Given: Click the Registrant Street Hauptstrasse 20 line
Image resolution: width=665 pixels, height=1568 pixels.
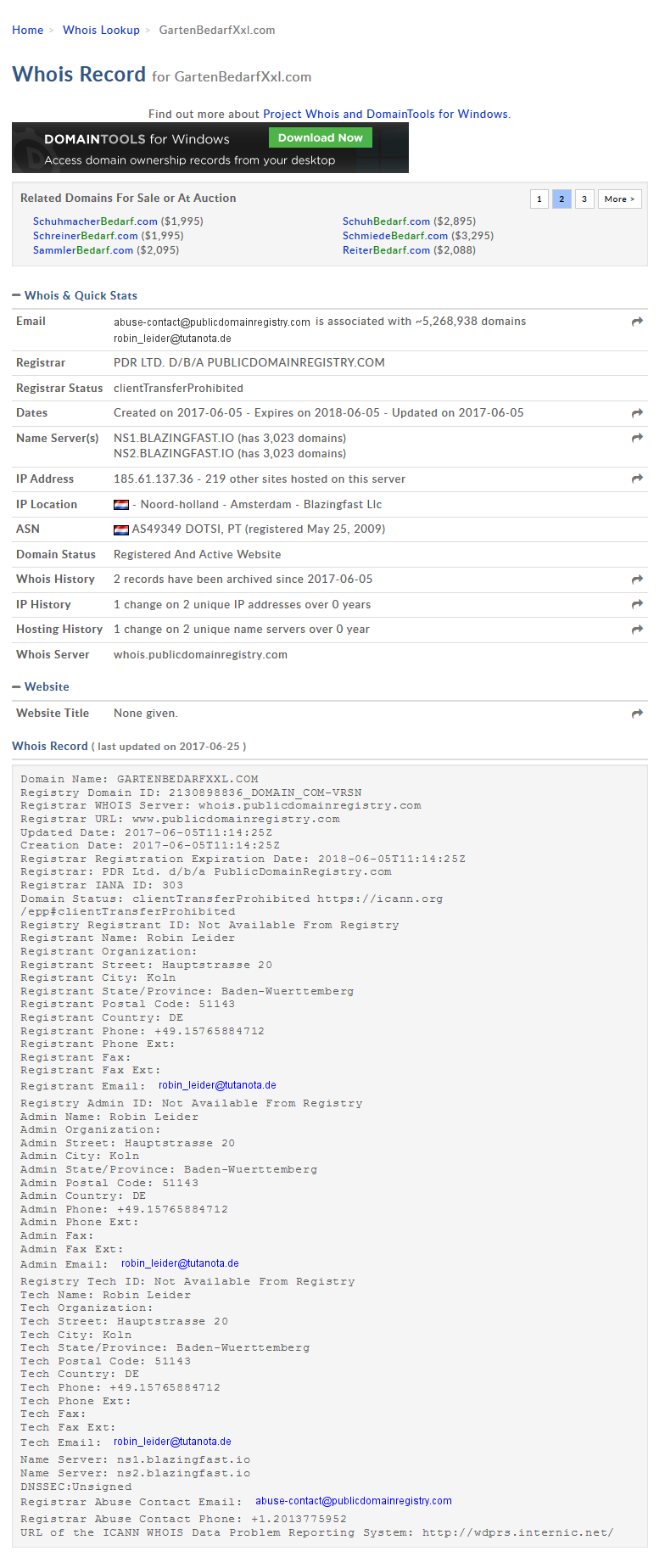Looking at the screenshot, I should [147, 965].
